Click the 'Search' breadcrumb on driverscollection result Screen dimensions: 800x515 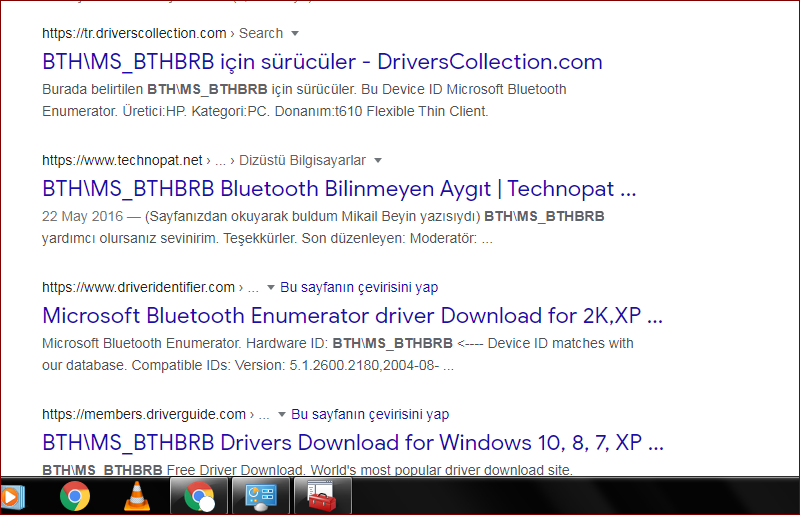261,33
